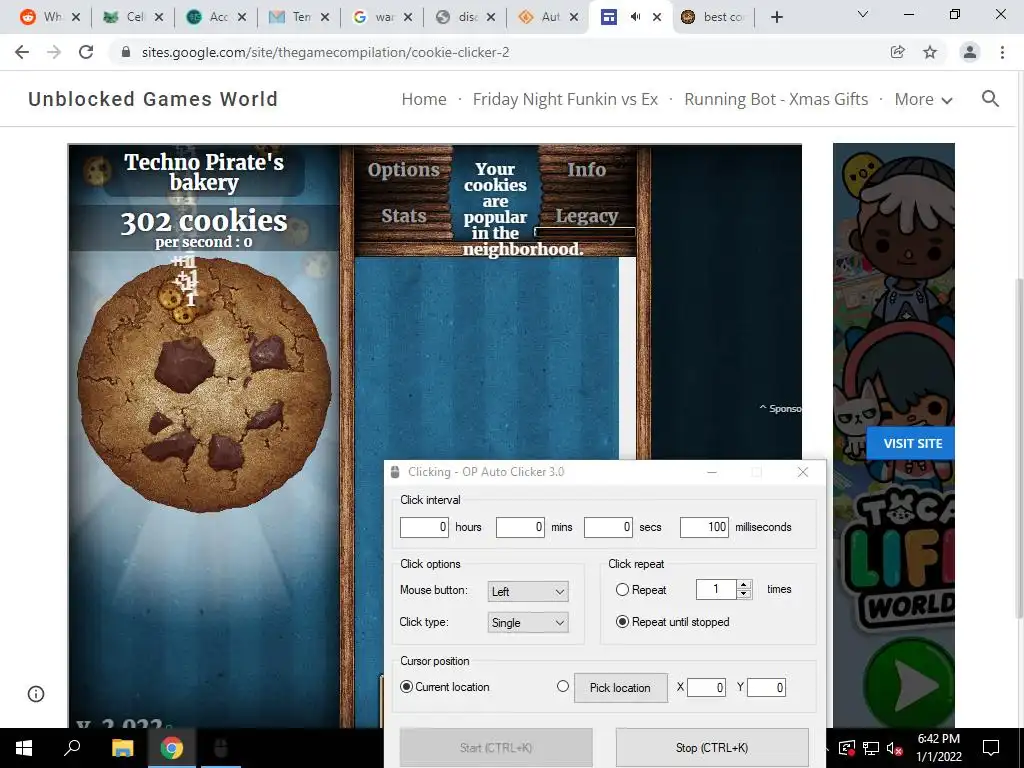Open a new browser tab

(776, 18)
